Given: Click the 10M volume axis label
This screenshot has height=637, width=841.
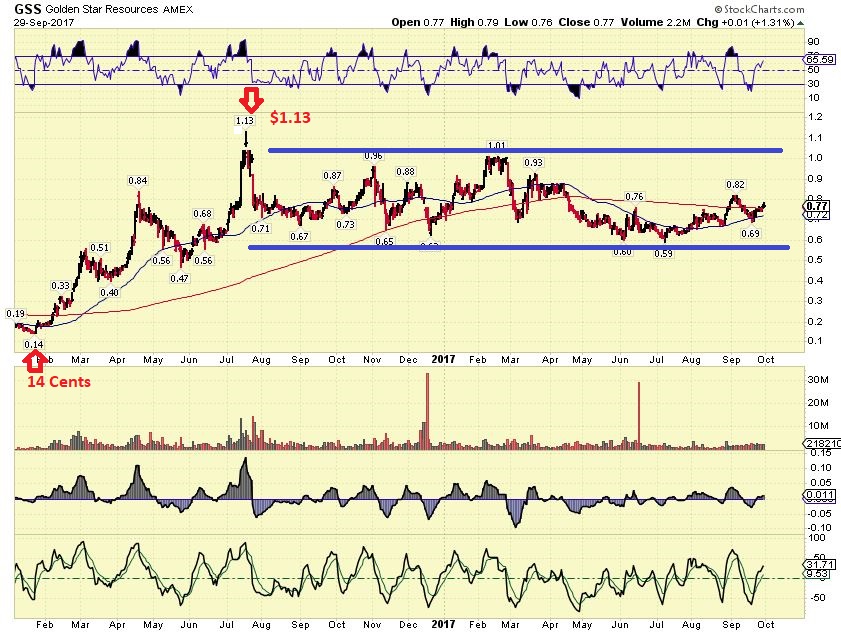Looking at the screenshot, I should click(x=818, y=426).
